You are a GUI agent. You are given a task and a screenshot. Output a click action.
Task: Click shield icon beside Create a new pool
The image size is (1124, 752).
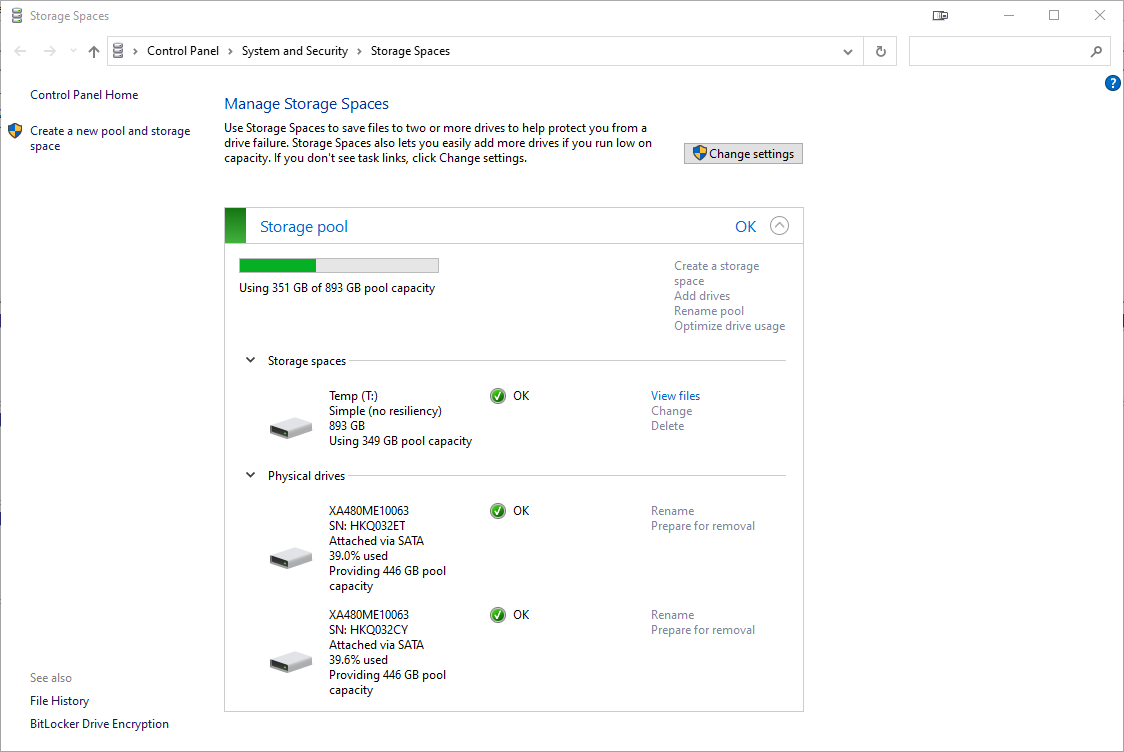point(15,130)
